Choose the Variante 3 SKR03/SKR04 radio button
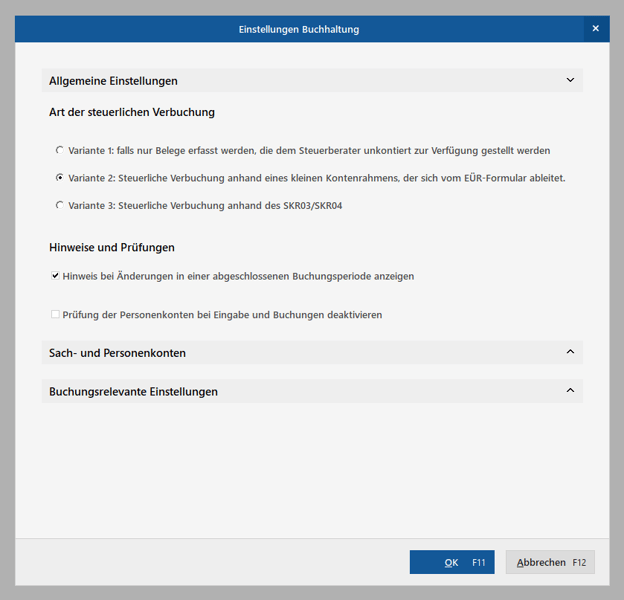Image resolution: width=624 pixels, height=600 pixels. [60, 205]
